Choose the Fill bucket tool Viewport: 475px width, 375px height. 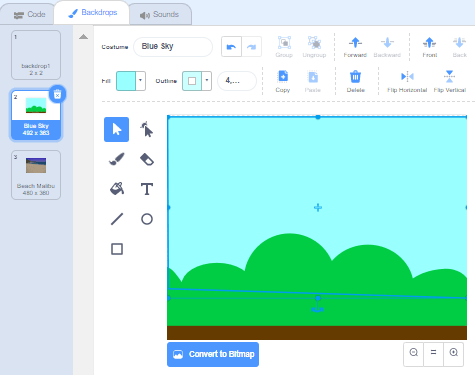click(x=117, y=189)
